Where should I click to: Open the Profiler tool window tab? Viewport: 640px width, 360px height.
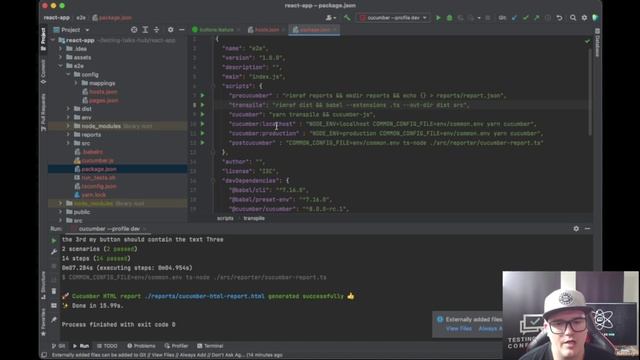(176, 346)
